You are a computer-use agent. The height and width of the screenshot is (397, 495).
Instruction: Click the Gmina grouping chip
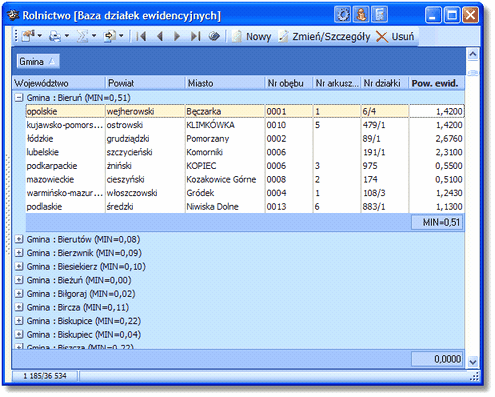coord(38,61)
